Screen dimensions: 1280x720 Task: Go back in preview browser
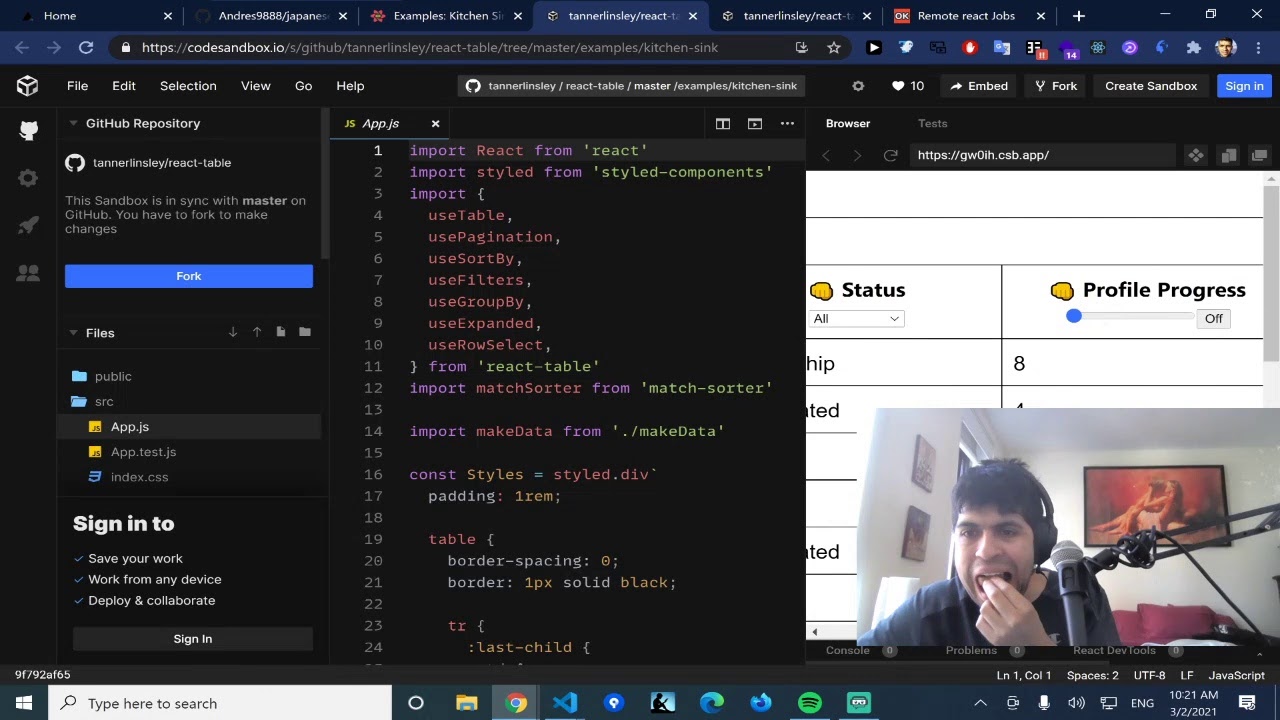826,155
